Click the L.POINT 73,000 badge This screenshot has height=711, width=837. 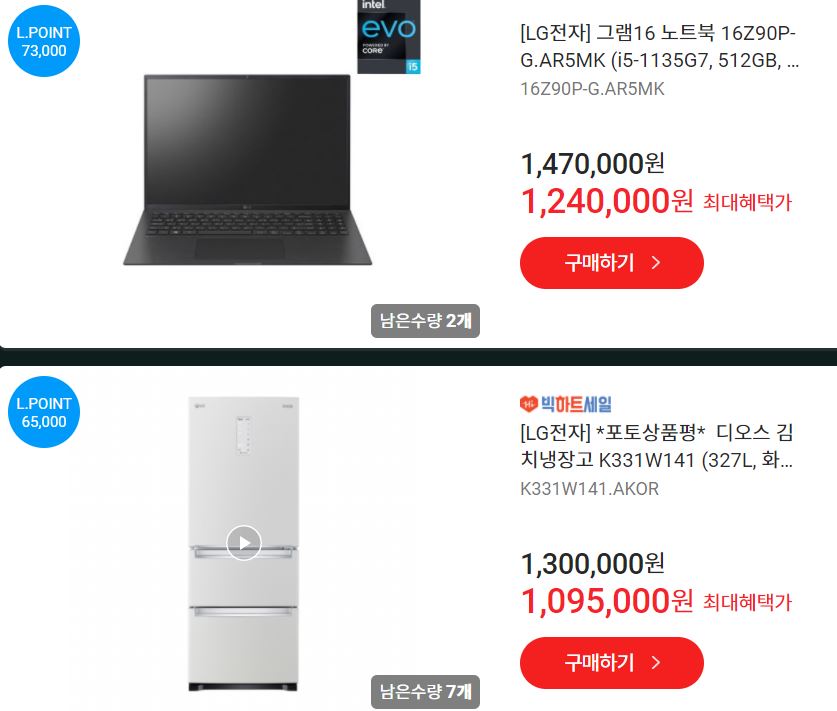click(44, 41)
